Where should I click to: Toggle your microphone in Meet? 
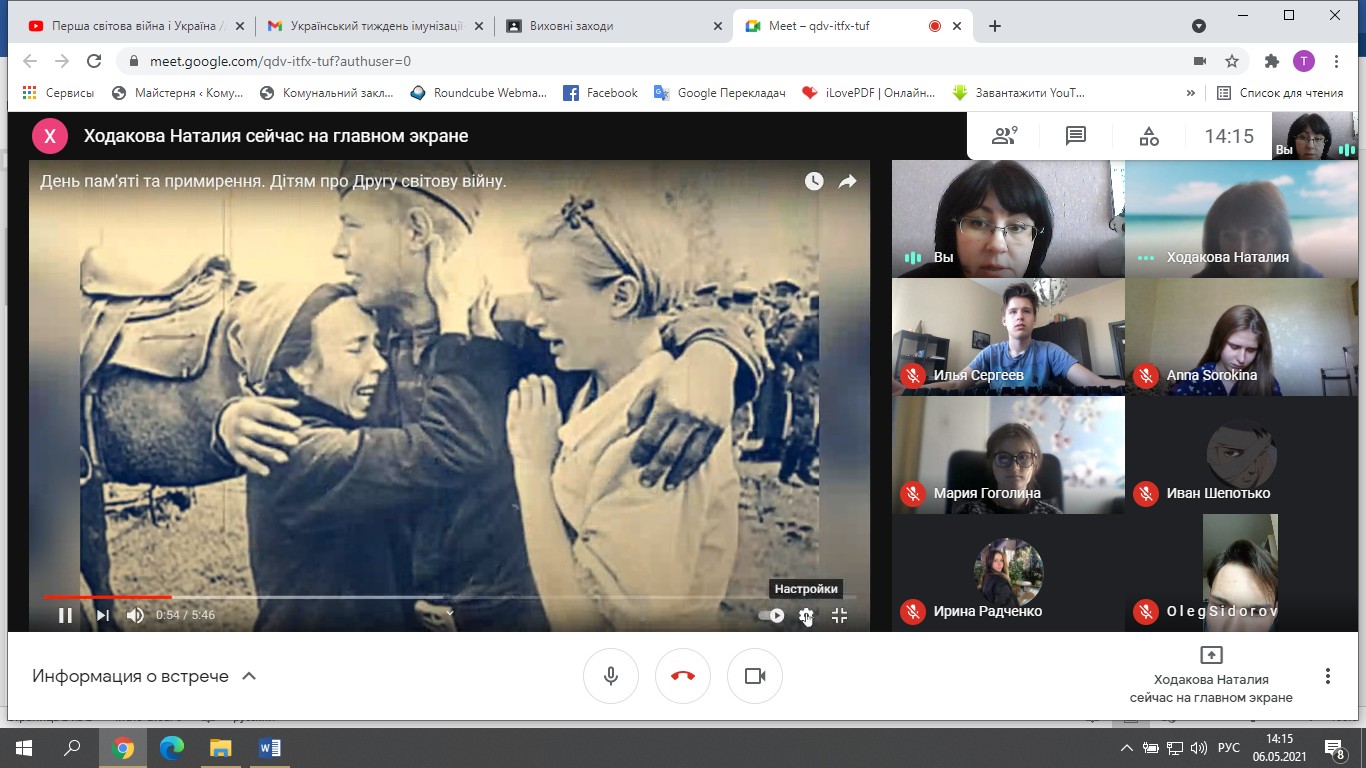click(611, 676)
